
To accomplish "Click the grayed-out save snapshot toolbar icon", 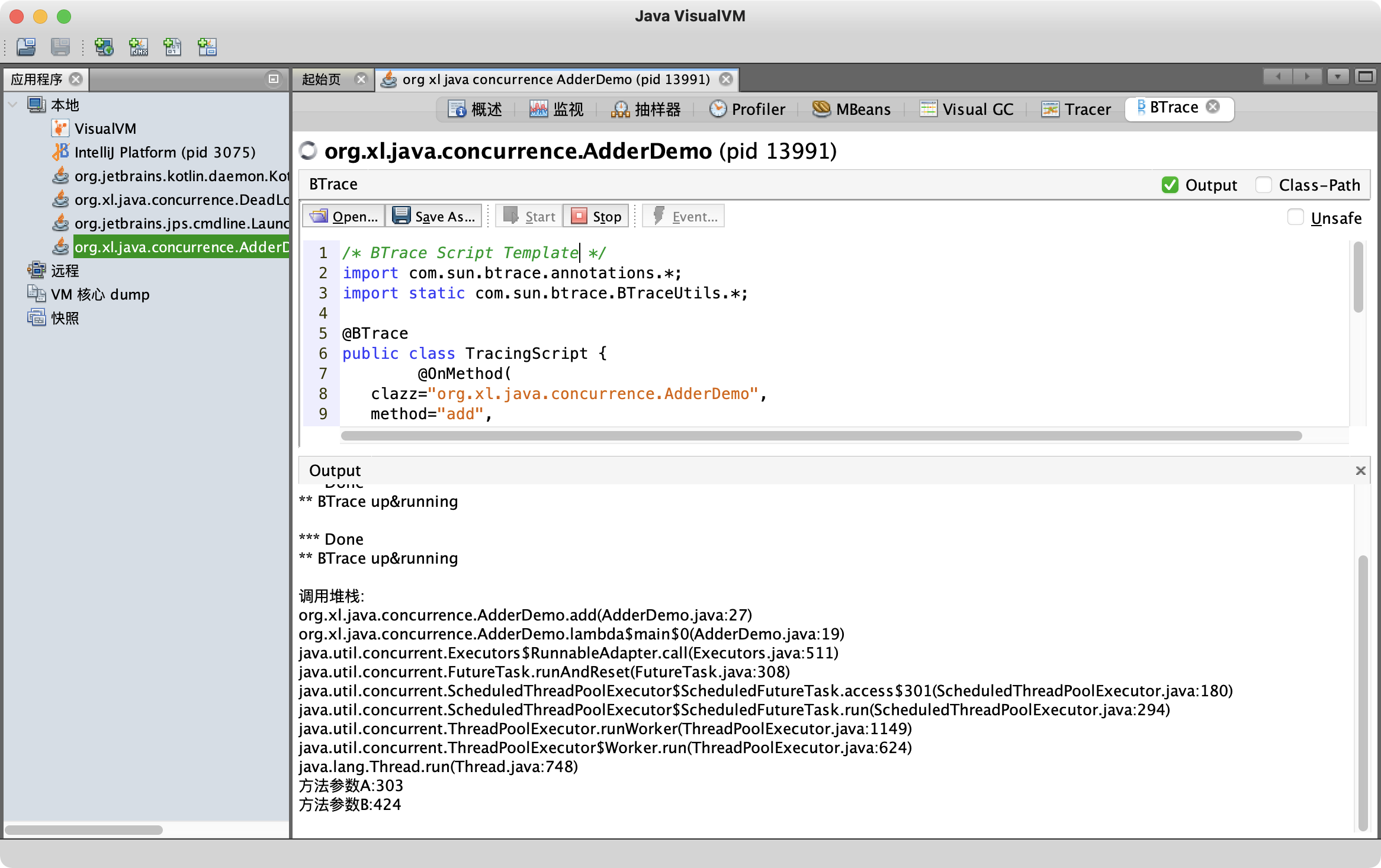I will click(60, 46).
